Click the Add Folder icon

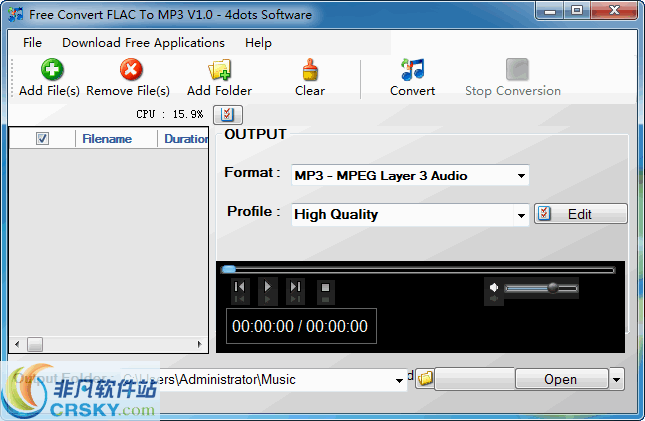click(220, 70)
